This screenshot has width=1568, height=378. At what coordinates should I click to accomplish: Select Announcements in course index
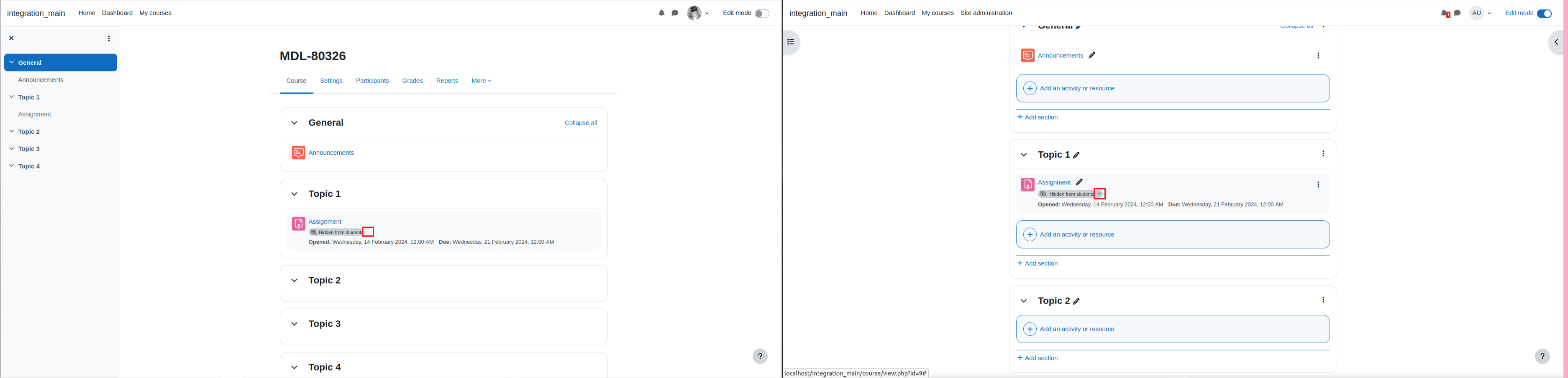point(41,80)
